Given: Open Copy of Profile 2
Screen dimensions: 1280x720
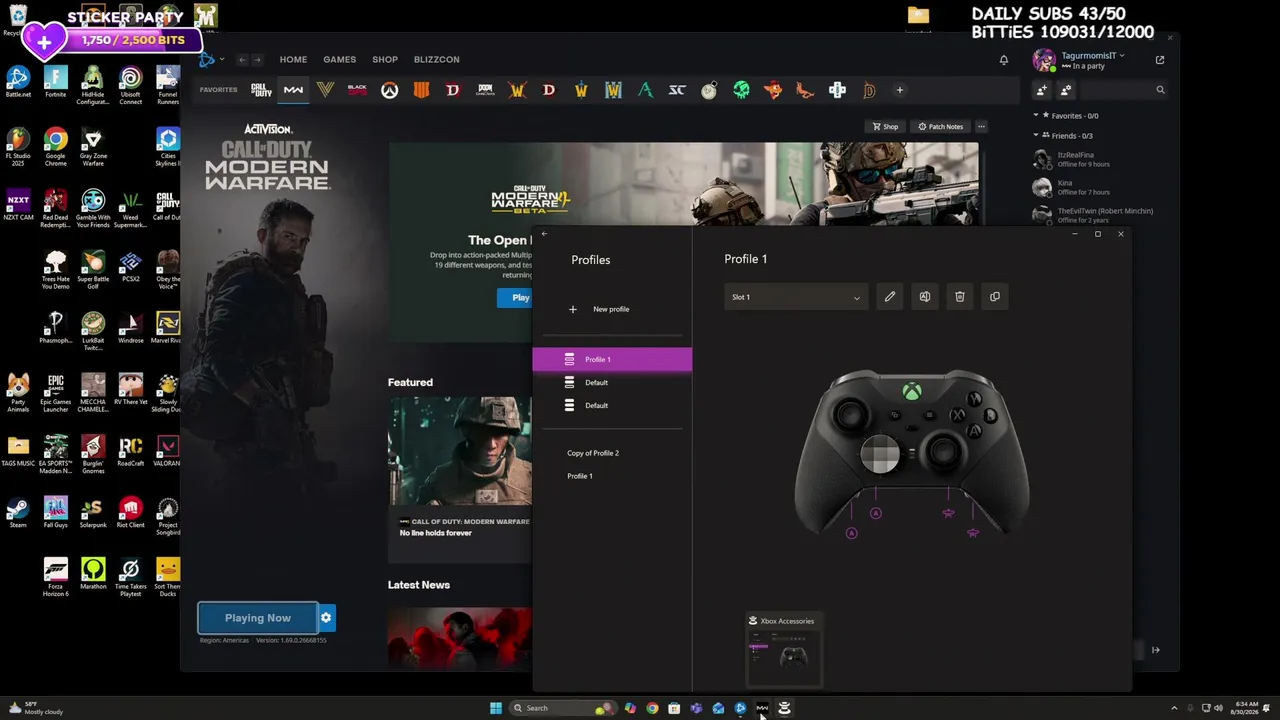Looking at the screenshot, I should pos(593,453).
